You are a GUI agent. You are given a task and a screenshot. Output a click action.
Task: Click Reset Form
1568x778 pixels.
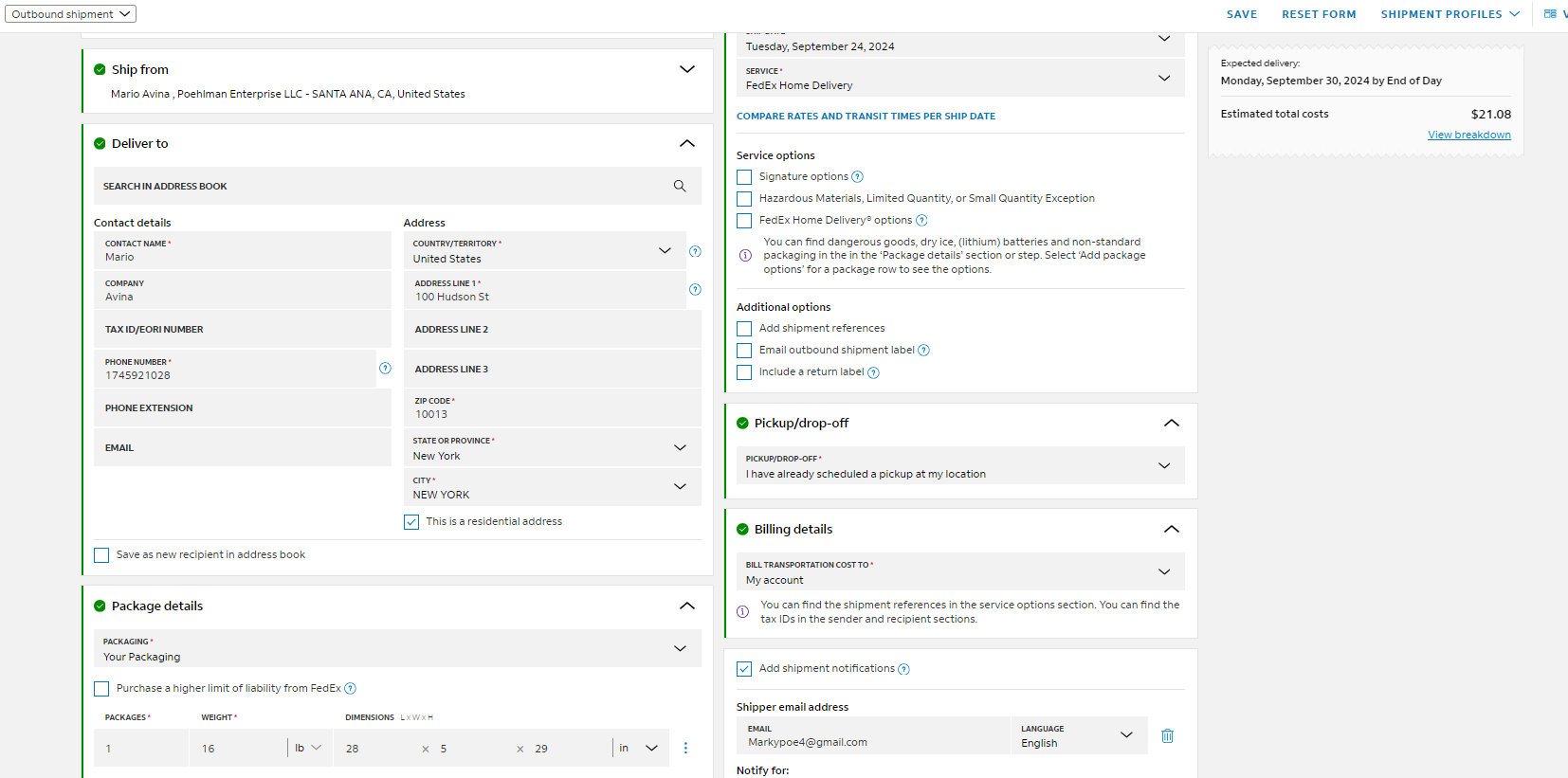coord(1319,14)
